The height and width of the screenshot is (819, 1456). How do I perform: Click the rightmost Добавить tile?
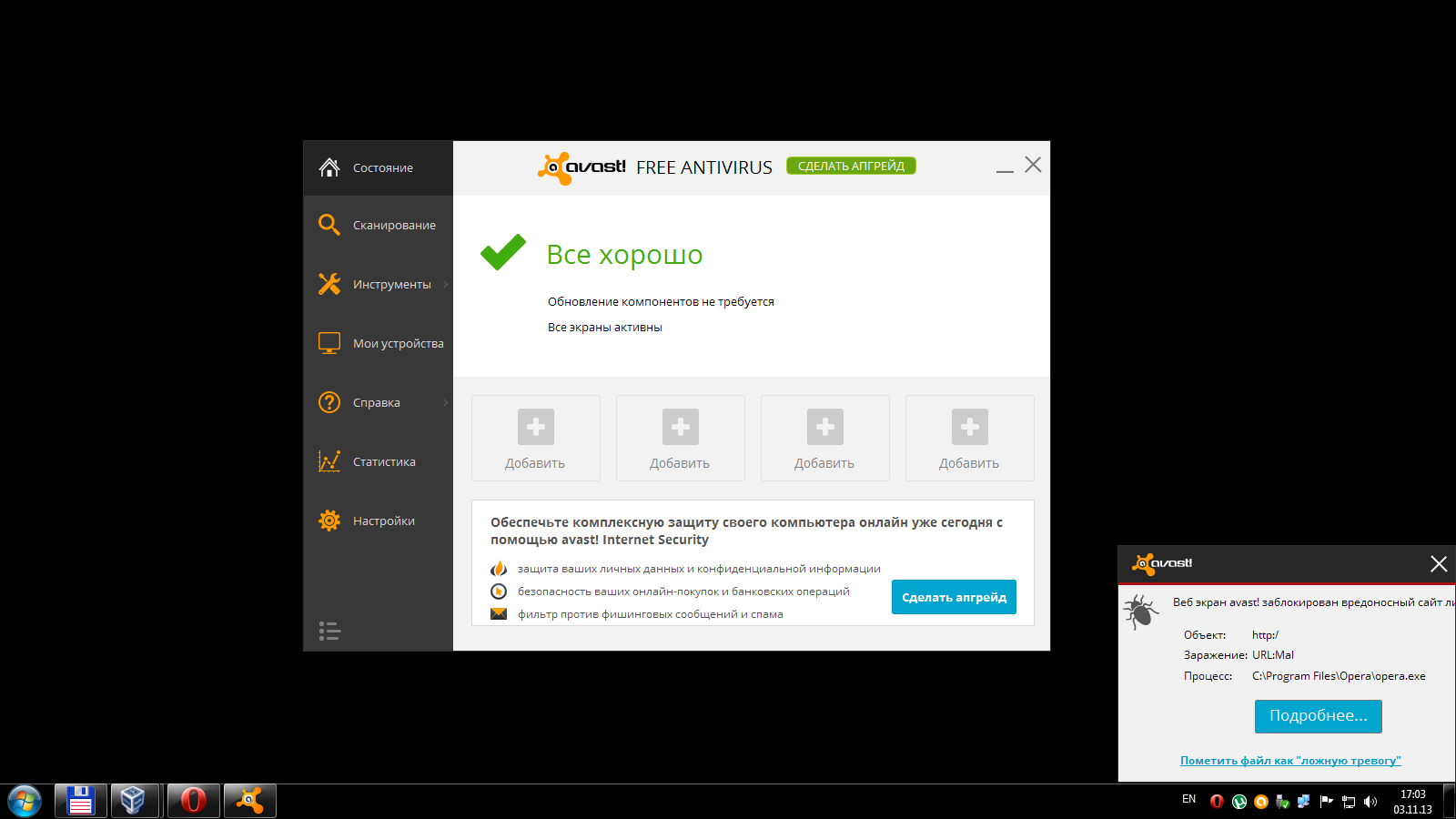point(970,438)
